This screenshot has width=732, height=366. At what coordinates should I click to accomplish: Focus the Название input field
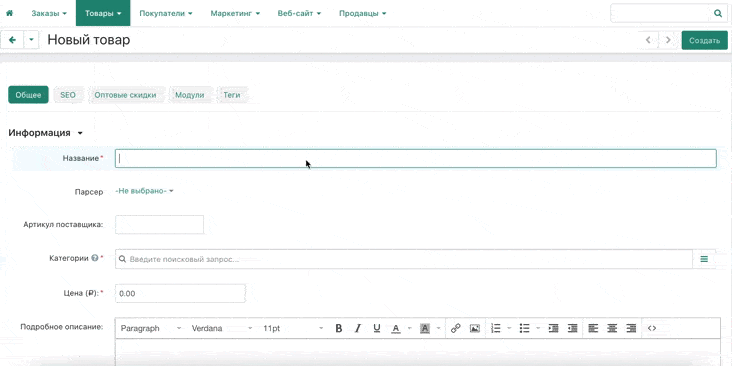click(x=415, y=158)
